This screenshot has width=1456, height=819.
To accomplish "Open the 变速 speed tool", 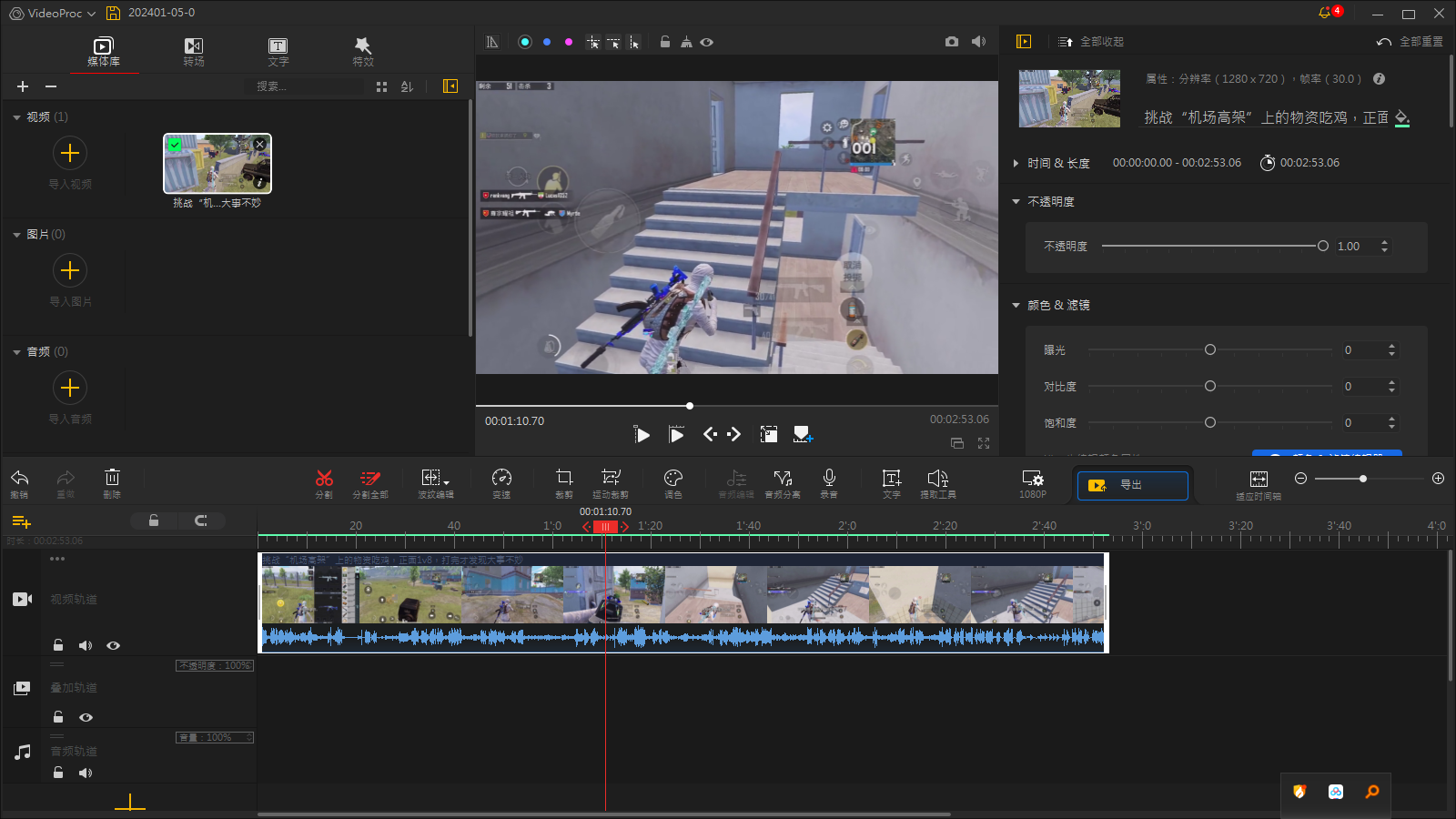I will 501,483.
